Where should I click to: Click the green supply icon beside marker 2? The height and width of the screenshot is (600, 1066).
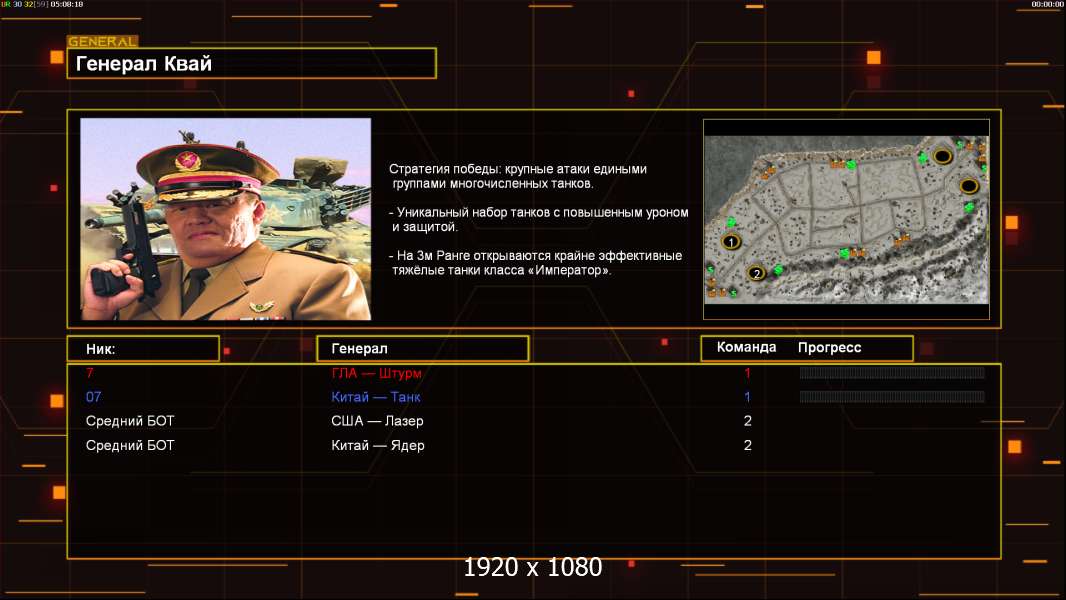pos(777,269)
